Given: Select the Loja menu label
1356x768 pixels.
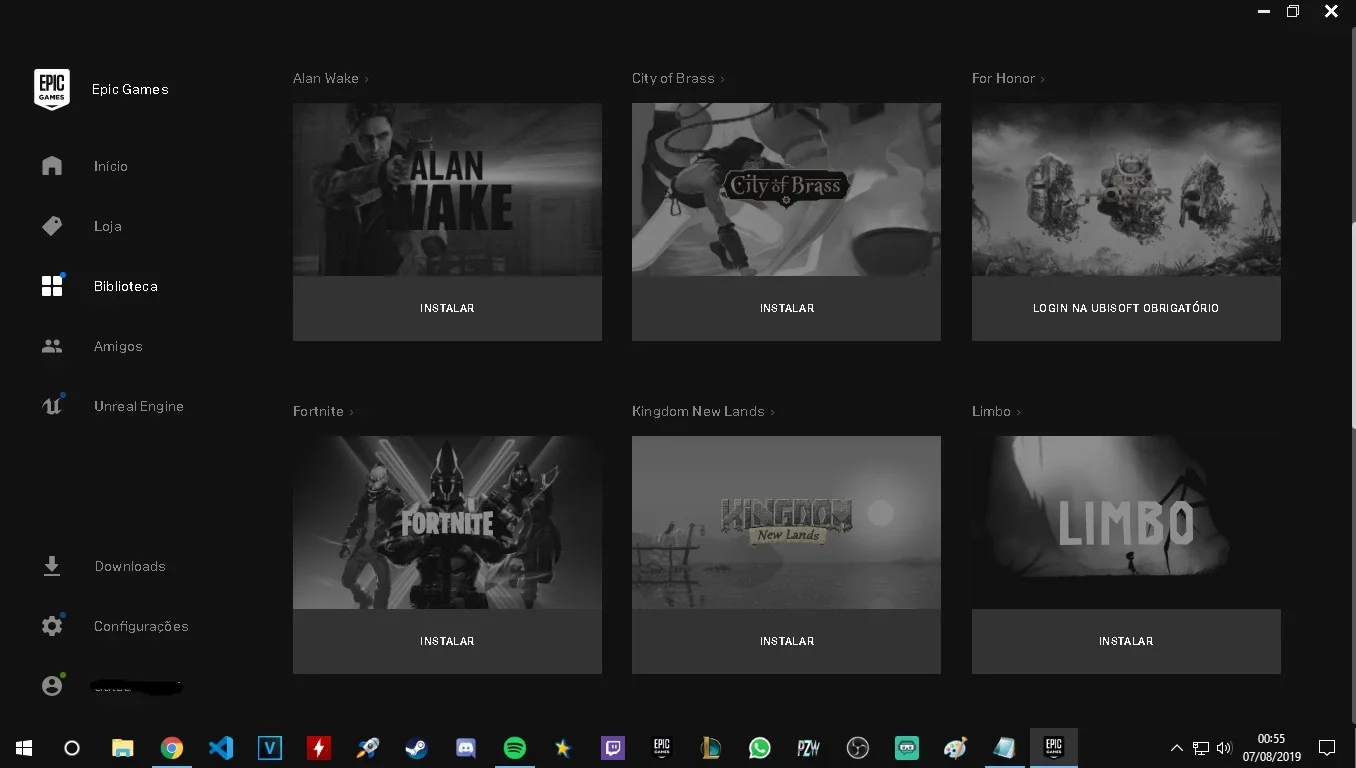Looking at the screenshot, I should coord(108,226).
